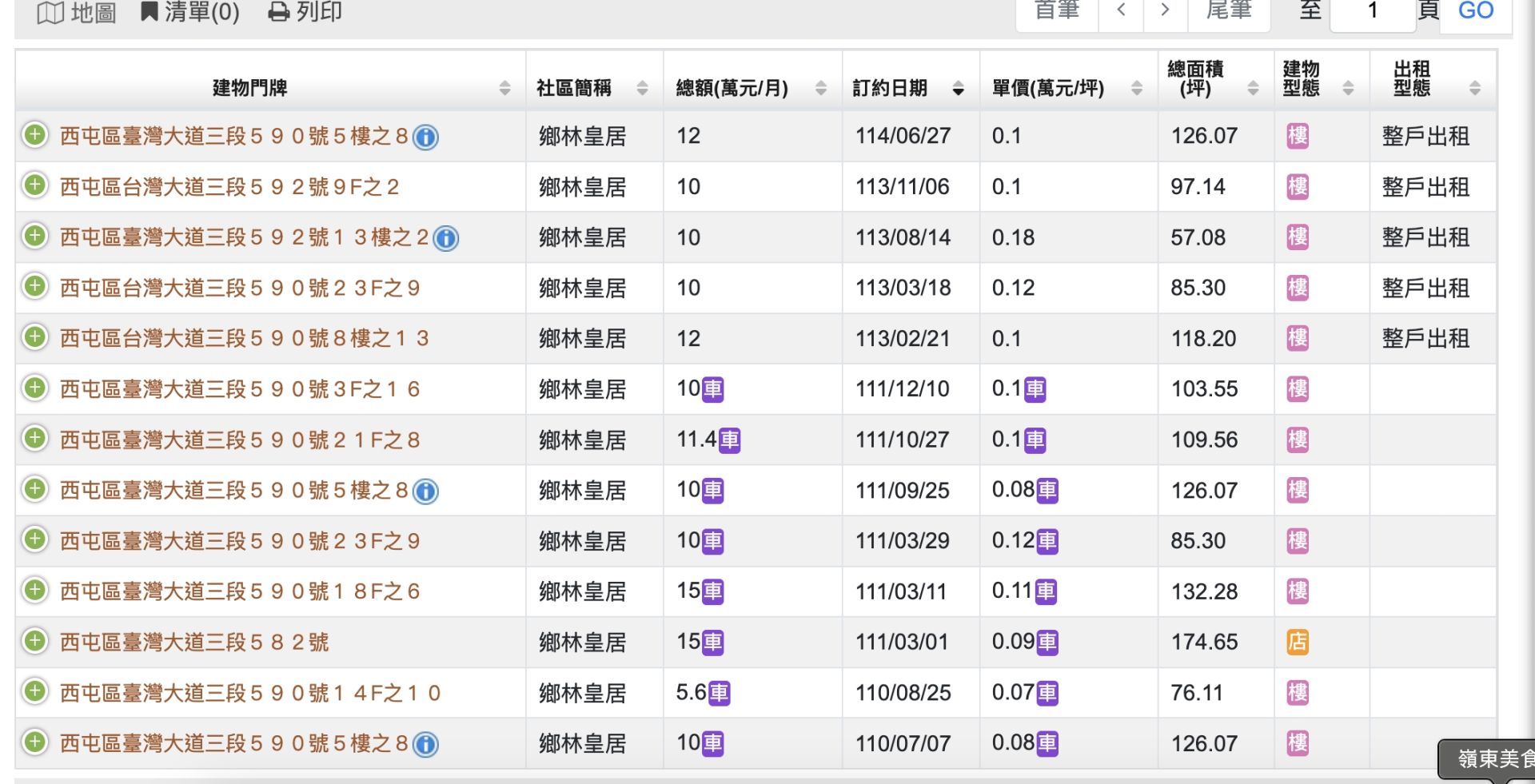Sort by 總面積(坪) column
1535x784 pixels.
(x=1253, y=88)
